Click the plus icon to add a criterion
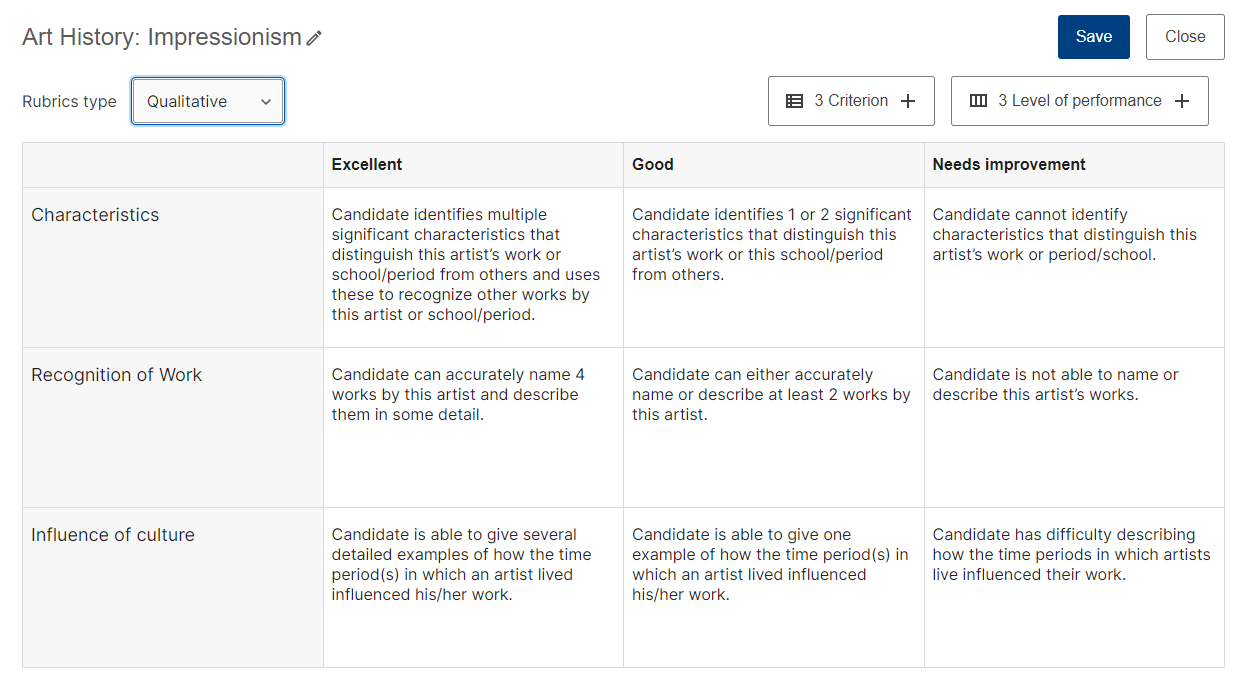Screen dimensions: 1239x681 908,101
